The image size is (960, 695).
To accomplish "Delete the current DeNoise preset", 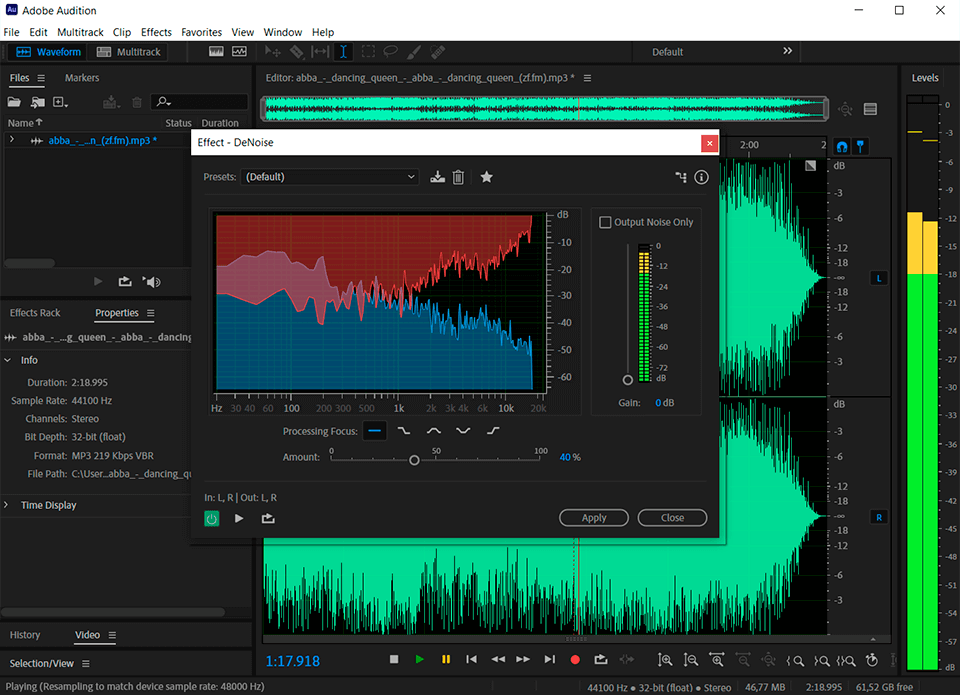I will [x=459, y=176].
